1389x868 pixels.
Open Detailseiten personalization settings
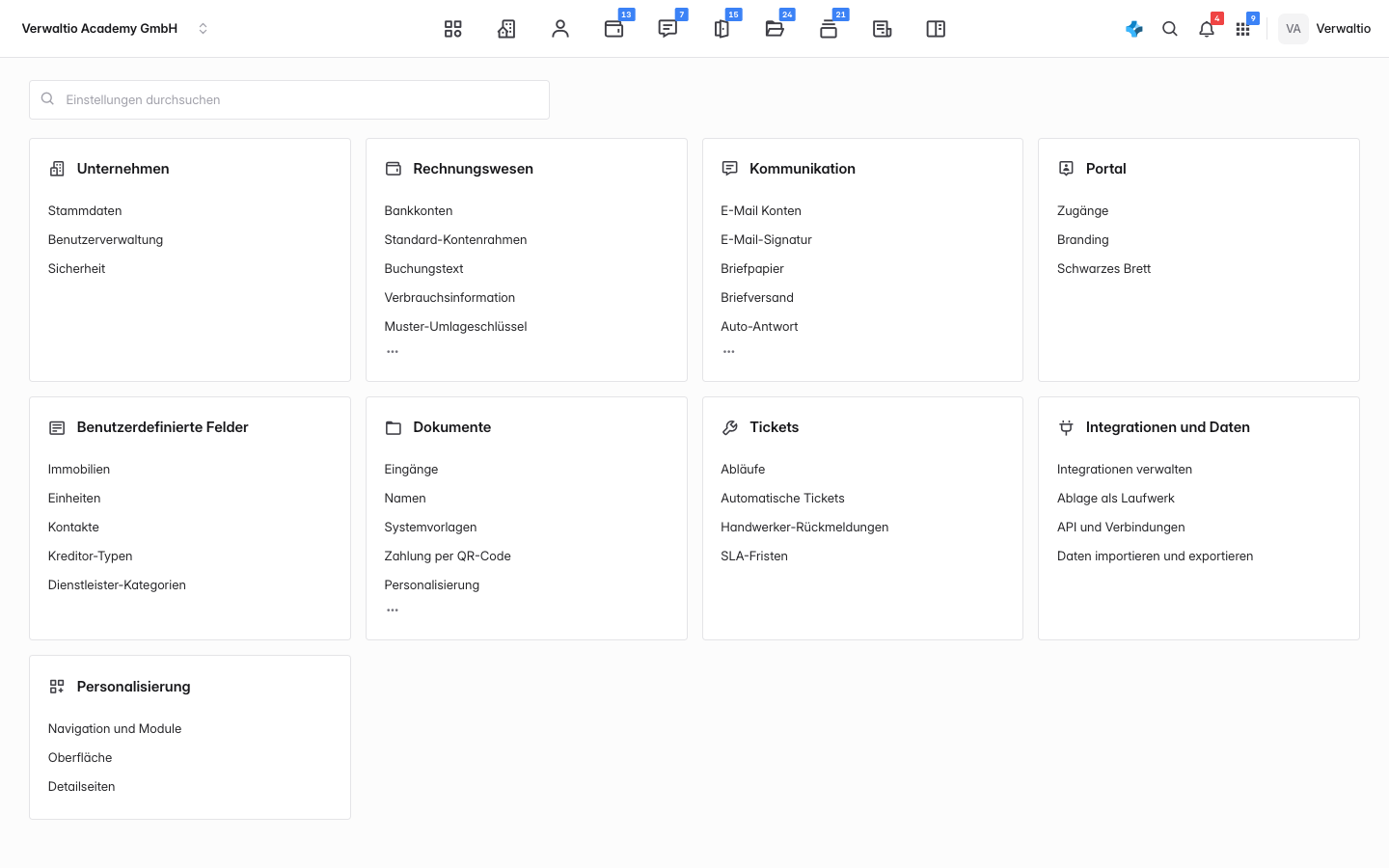(82, 787)
